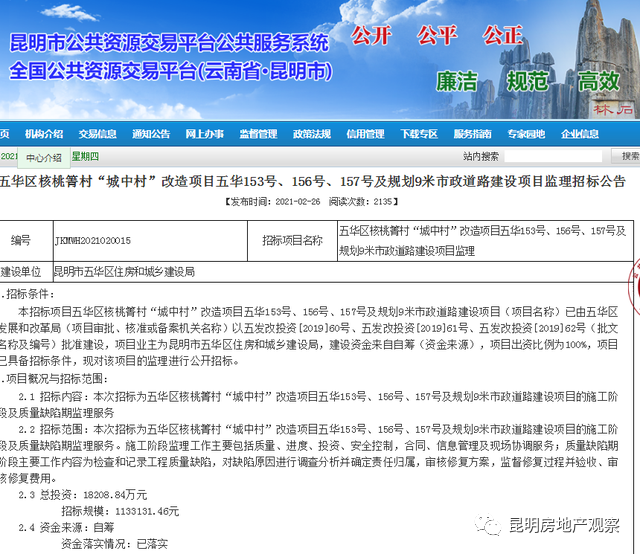Click the 总投资 18208.84万元 line

[82, 495]
